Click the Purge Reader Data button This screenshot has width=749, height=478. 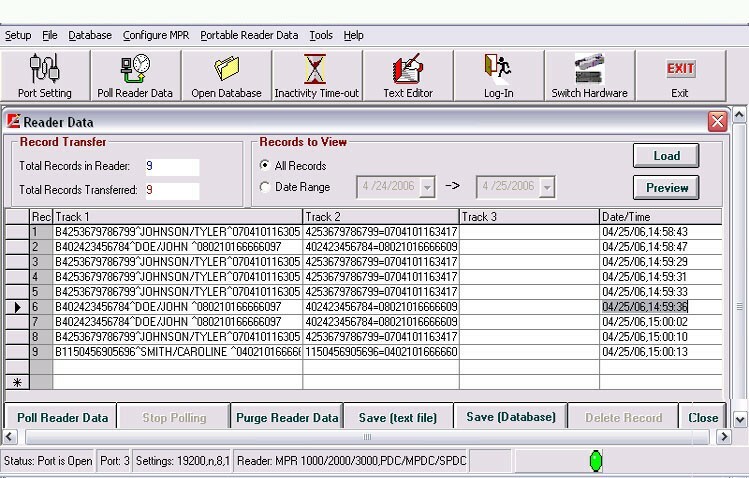click(x=287, y=417)
